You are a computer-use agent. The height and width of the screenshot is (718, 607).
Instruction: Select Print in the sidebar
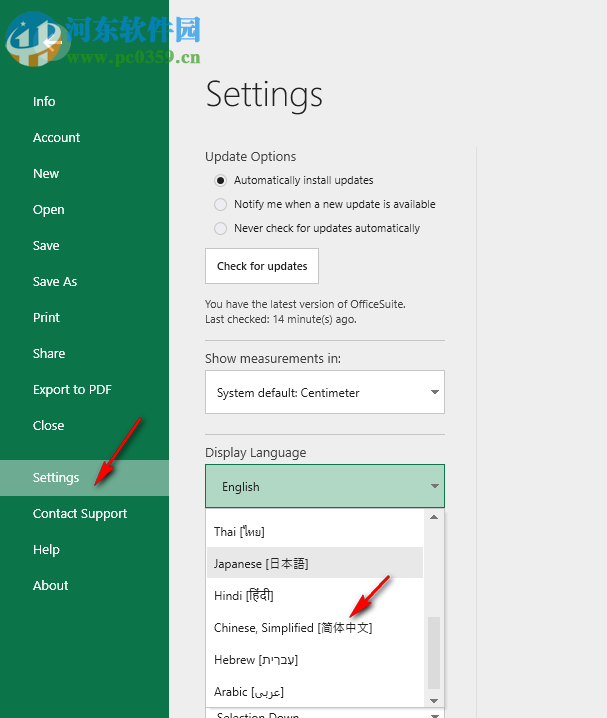[x=46, y=317]
